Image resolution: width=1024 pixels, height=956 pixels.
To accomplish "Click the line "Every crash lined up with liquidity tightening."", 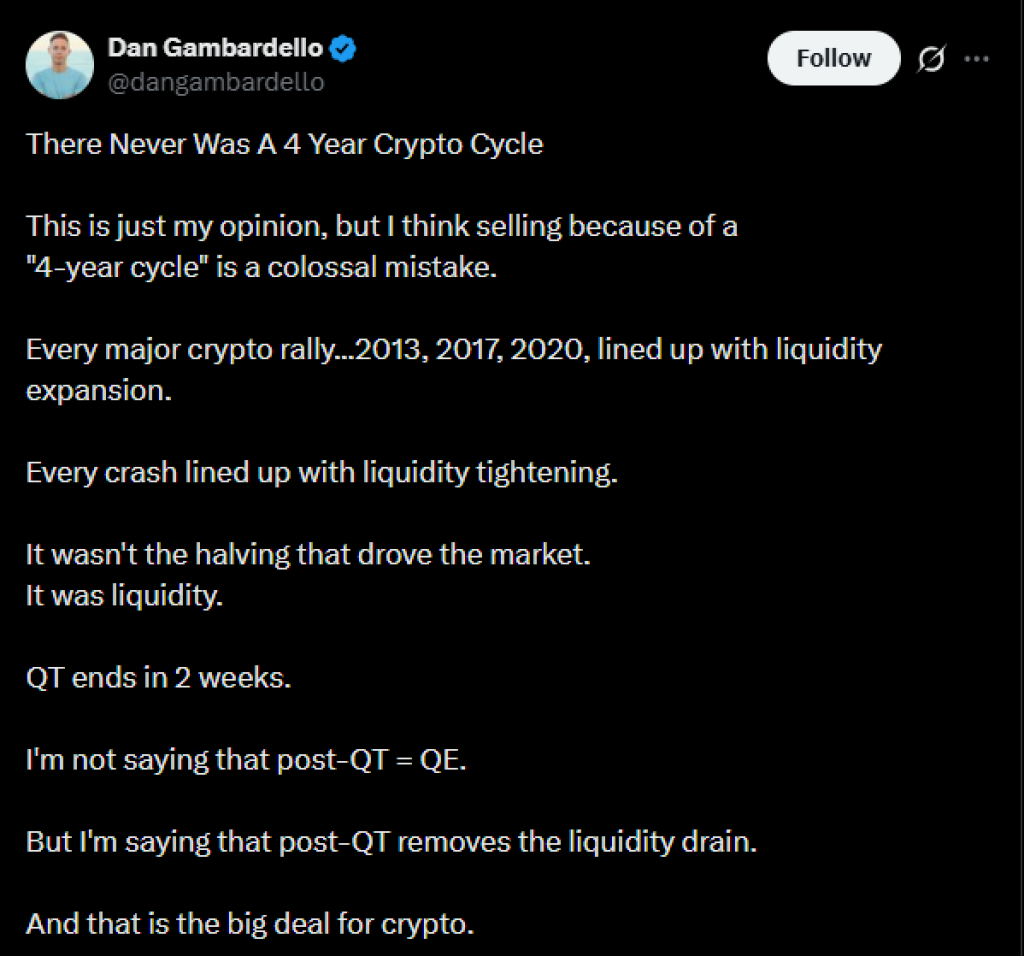I will coord(322,472).
